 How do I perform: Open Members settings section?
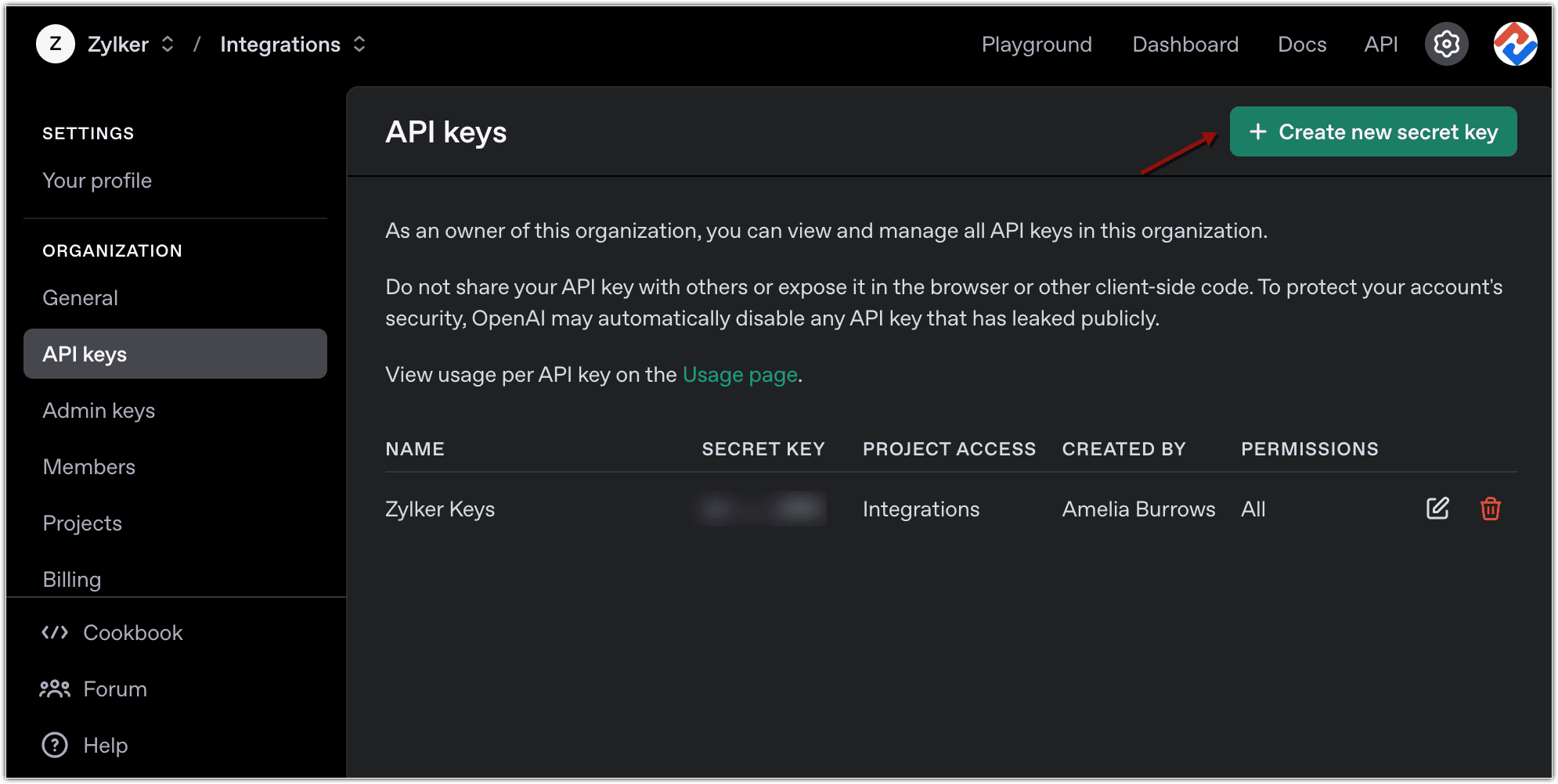coord(89,467)
